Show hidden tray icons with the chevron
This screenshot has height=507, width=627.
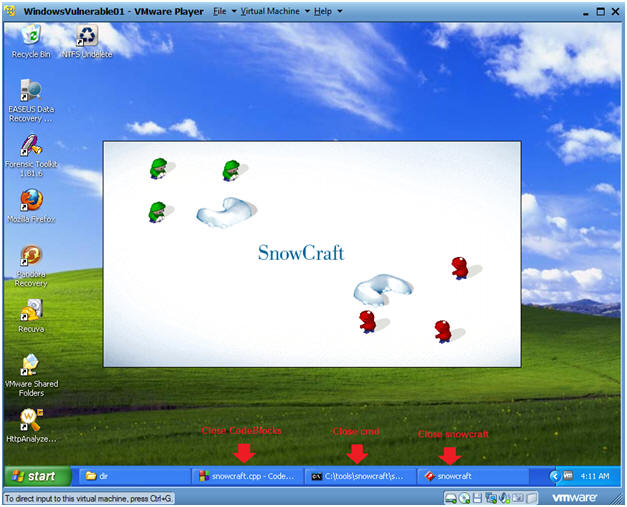coord(555,476)
